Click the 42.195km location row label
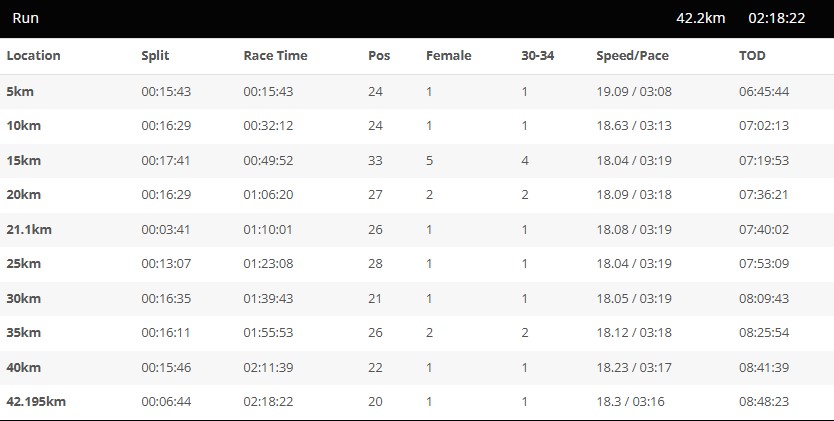The image size is (834, 421). (36, 401)
